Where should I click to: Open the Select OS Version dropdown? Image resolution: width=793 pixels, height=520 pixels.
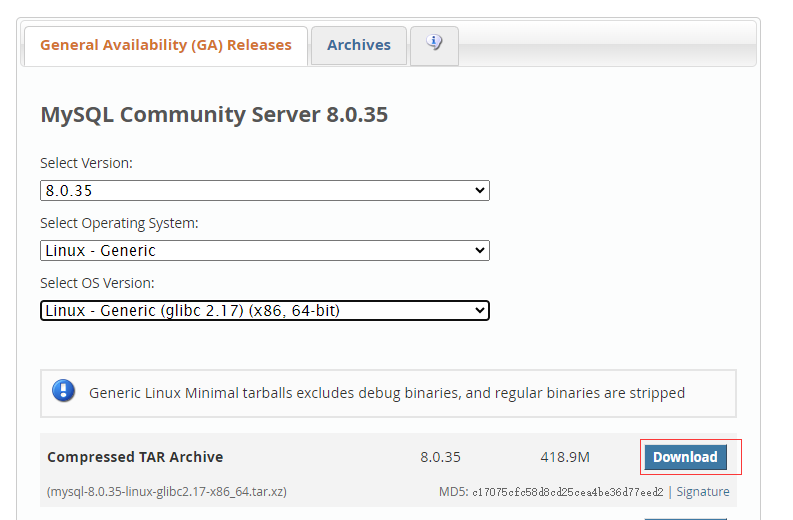coord(265,311)
